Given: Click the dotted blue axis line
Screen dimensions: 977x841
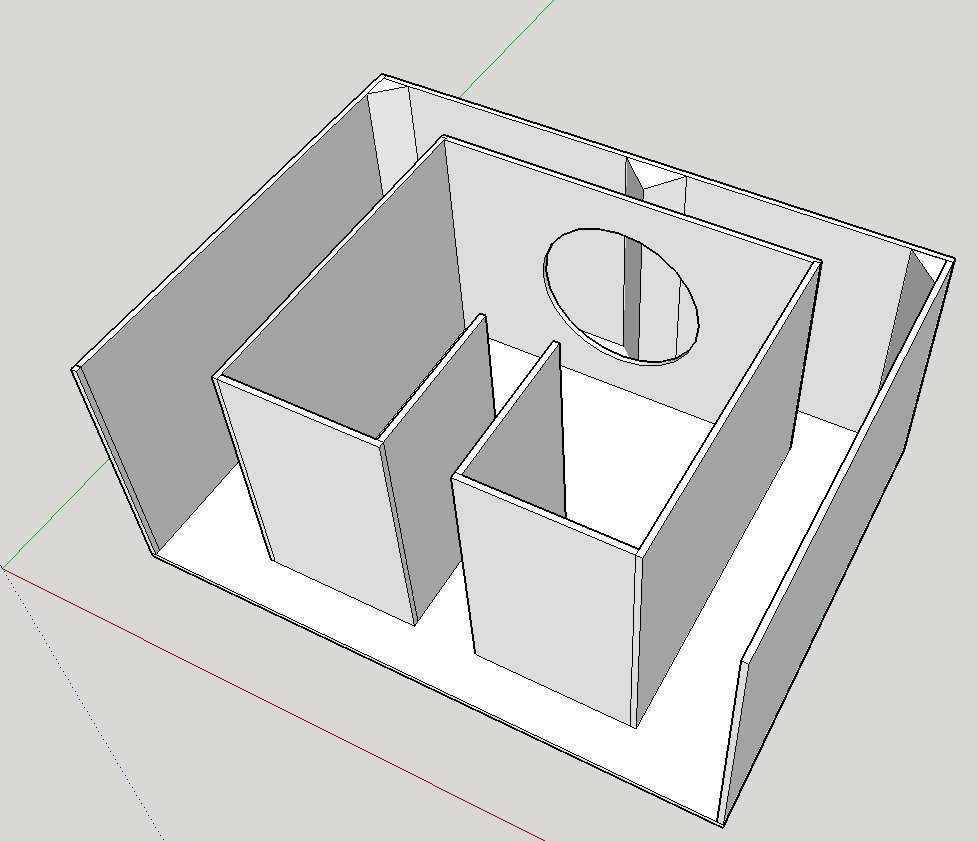Looking at the screenshot, I should click(x=84, y=704).
